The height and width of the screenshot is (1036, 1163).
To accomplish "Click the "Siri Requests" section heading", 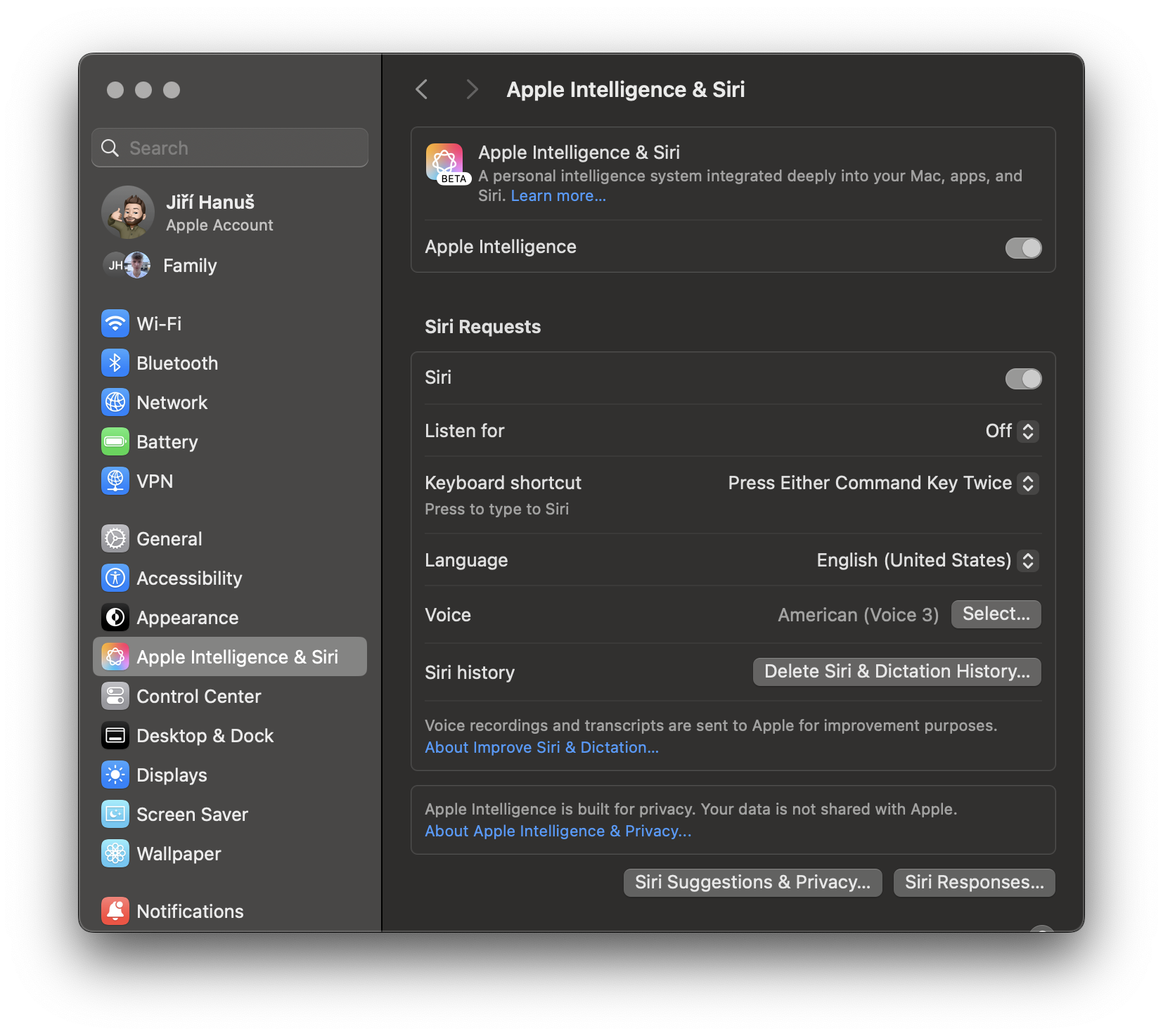I will pyautogui.click(x=482, y=327).
